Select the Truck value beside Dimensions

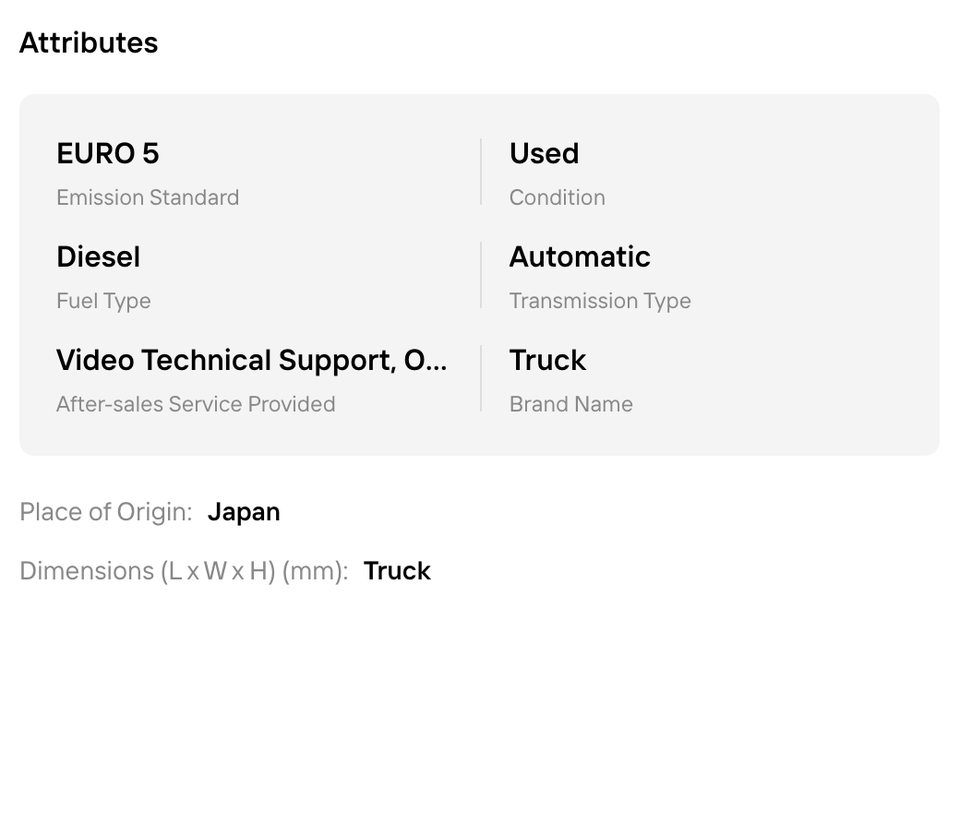396,571
